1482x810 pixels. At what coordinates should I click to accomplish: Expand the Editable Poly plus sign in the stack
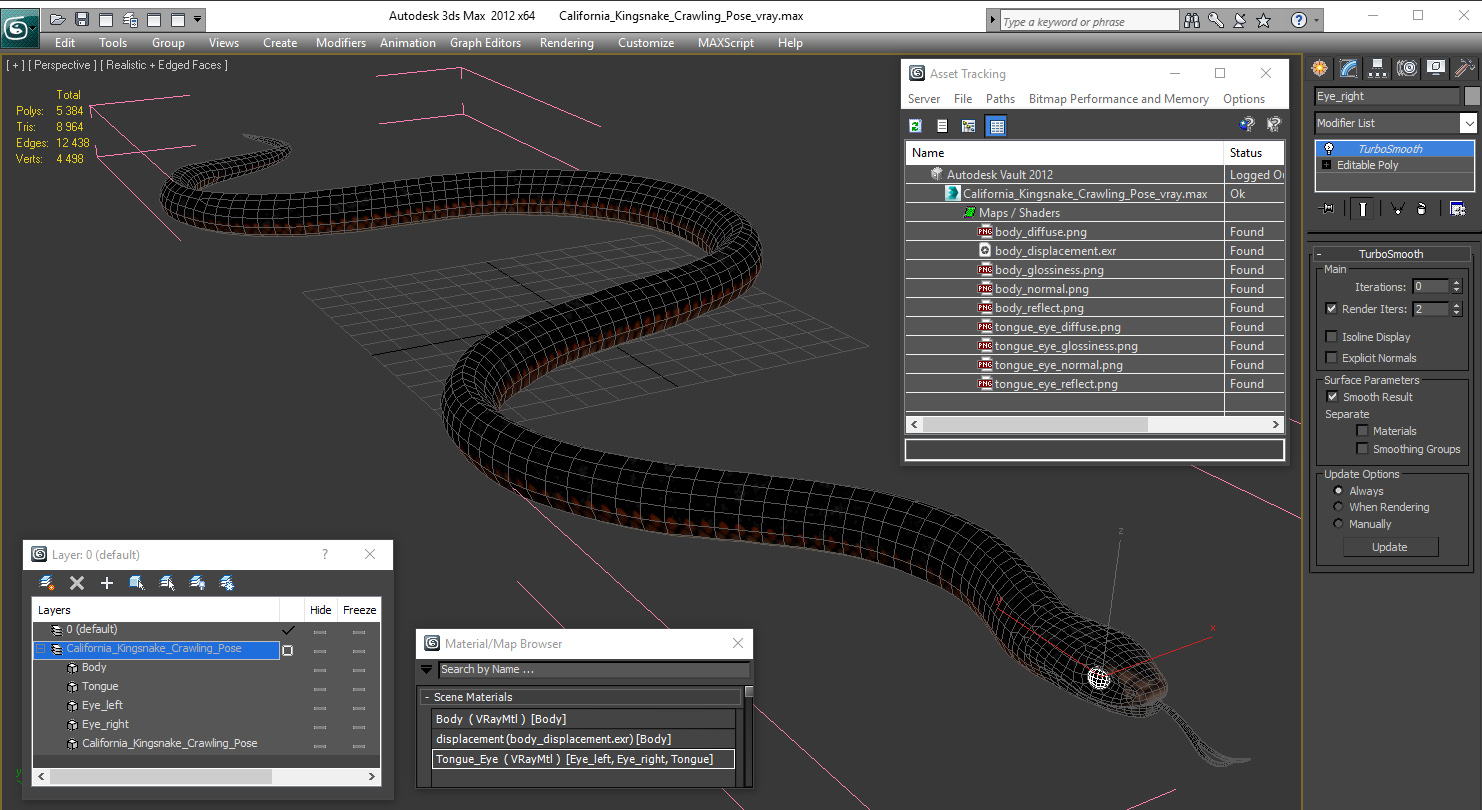tap(1326, 165)
